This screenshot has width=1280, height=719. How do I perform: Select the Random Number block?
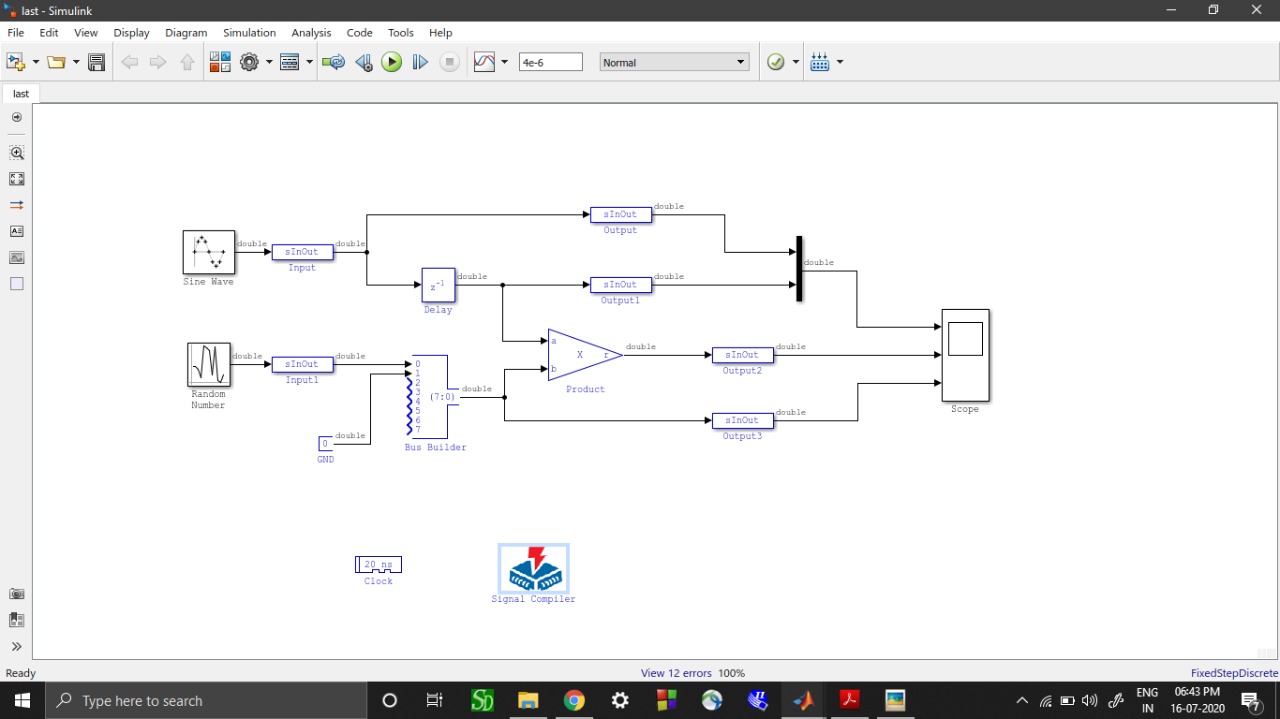[209, 365]
